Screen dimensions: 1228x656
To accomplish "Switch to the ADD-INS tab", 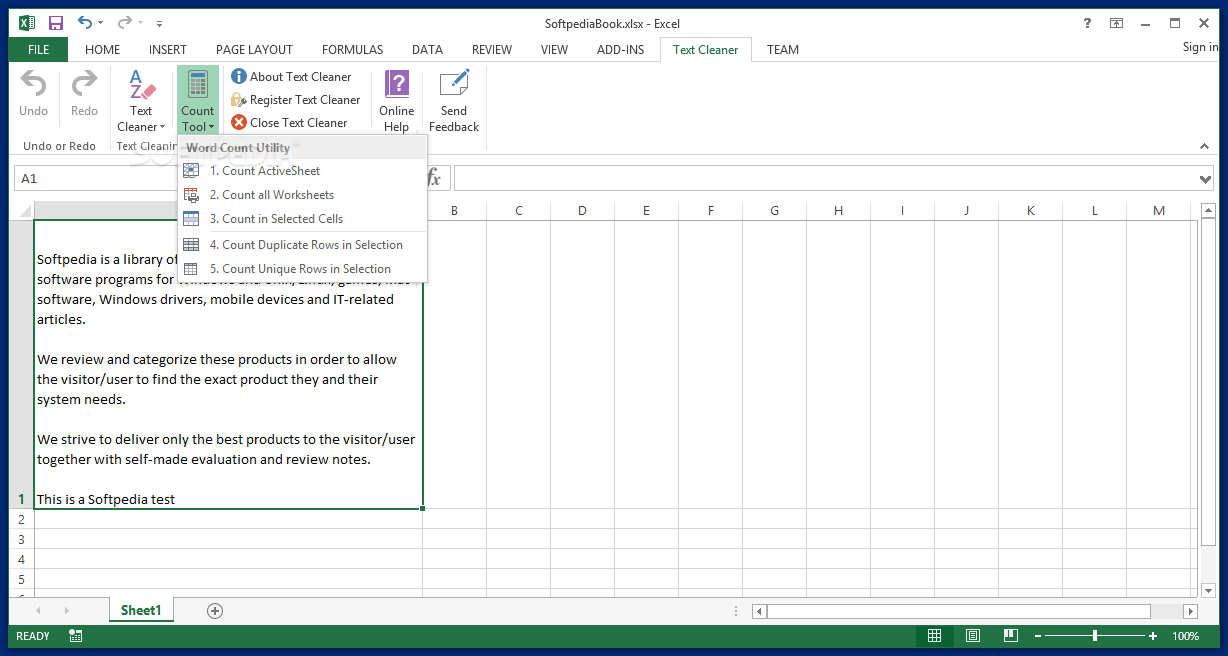I will [x=621, y=49].
